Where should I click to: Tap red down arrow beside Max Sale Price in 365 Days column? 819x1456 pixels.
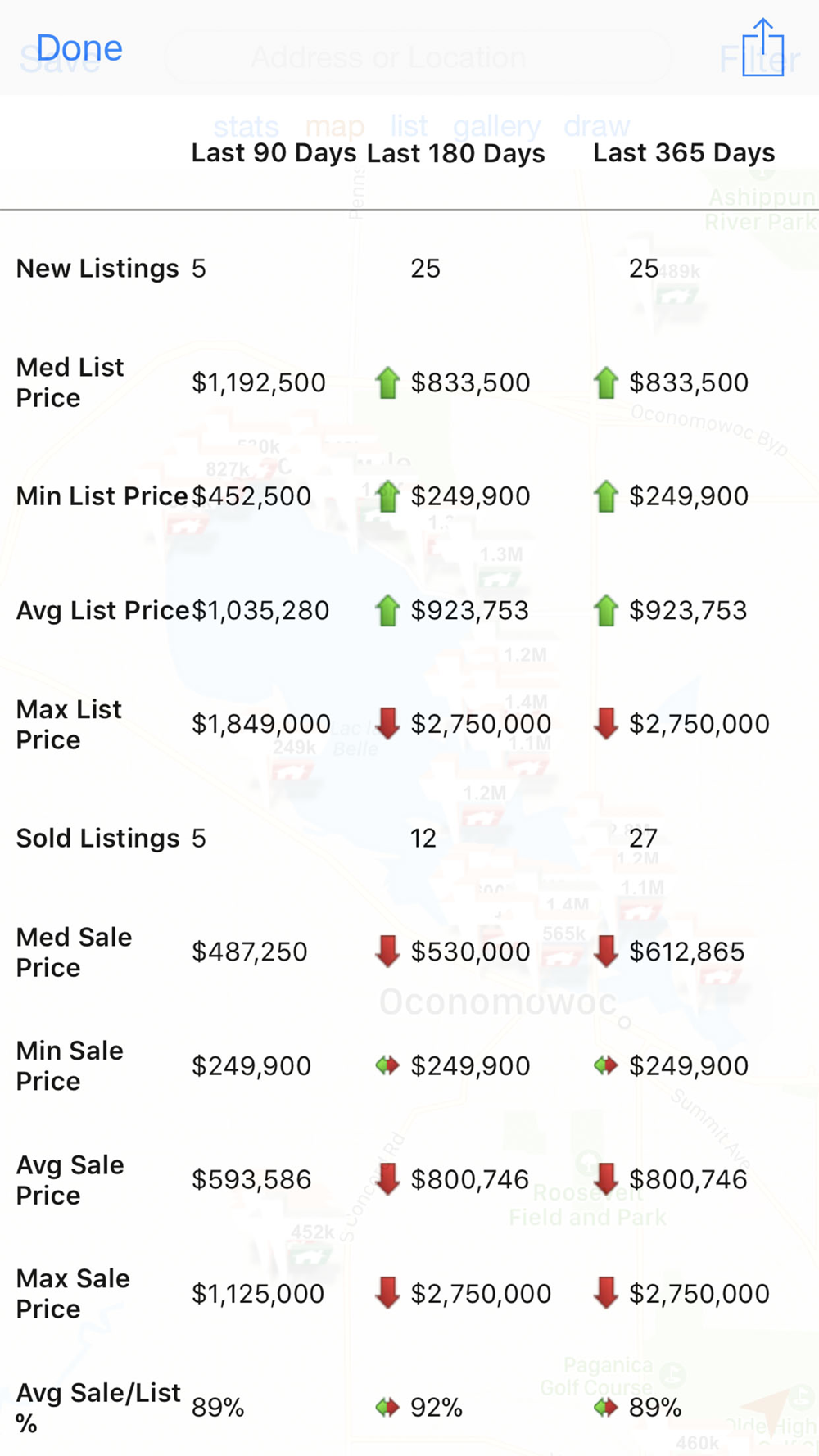coord(606,1293)
